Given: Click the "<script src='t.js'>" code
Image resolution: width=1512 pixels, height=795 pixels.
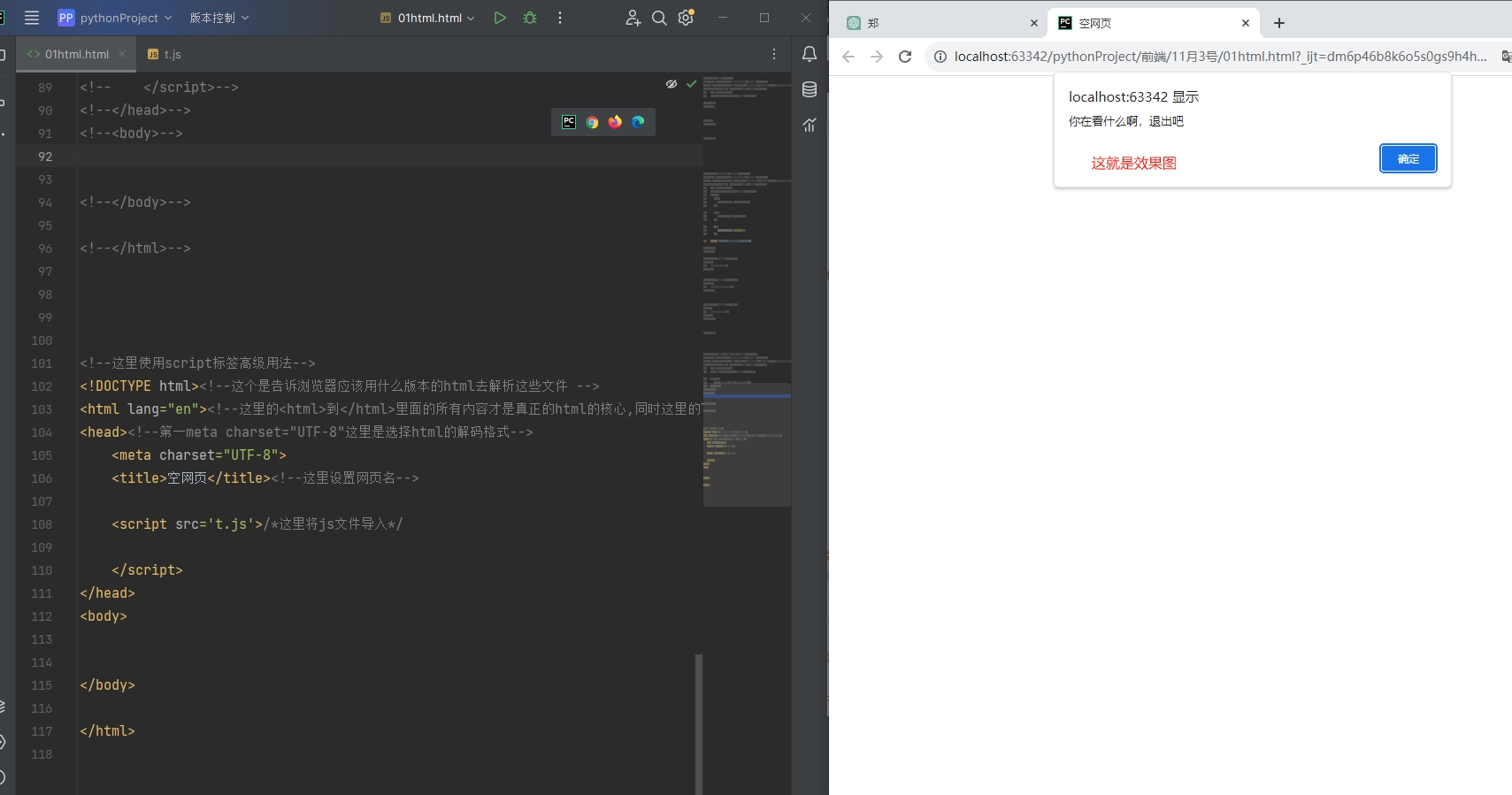Looking at the screenshot, I should click(188, 524).
